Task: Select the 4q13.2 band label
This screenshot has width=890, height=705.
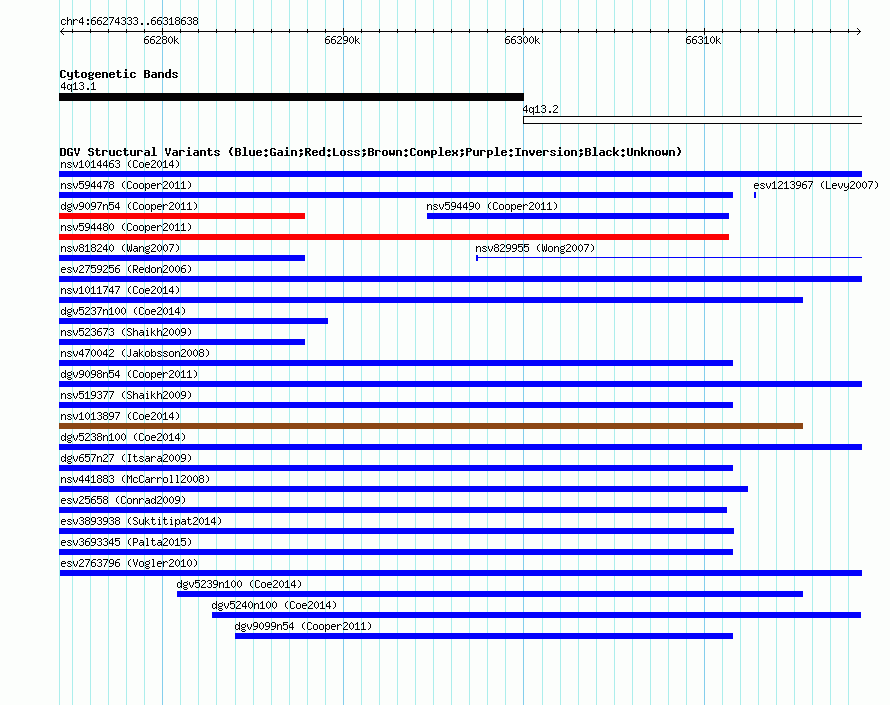Action: [x=540, y=109]
